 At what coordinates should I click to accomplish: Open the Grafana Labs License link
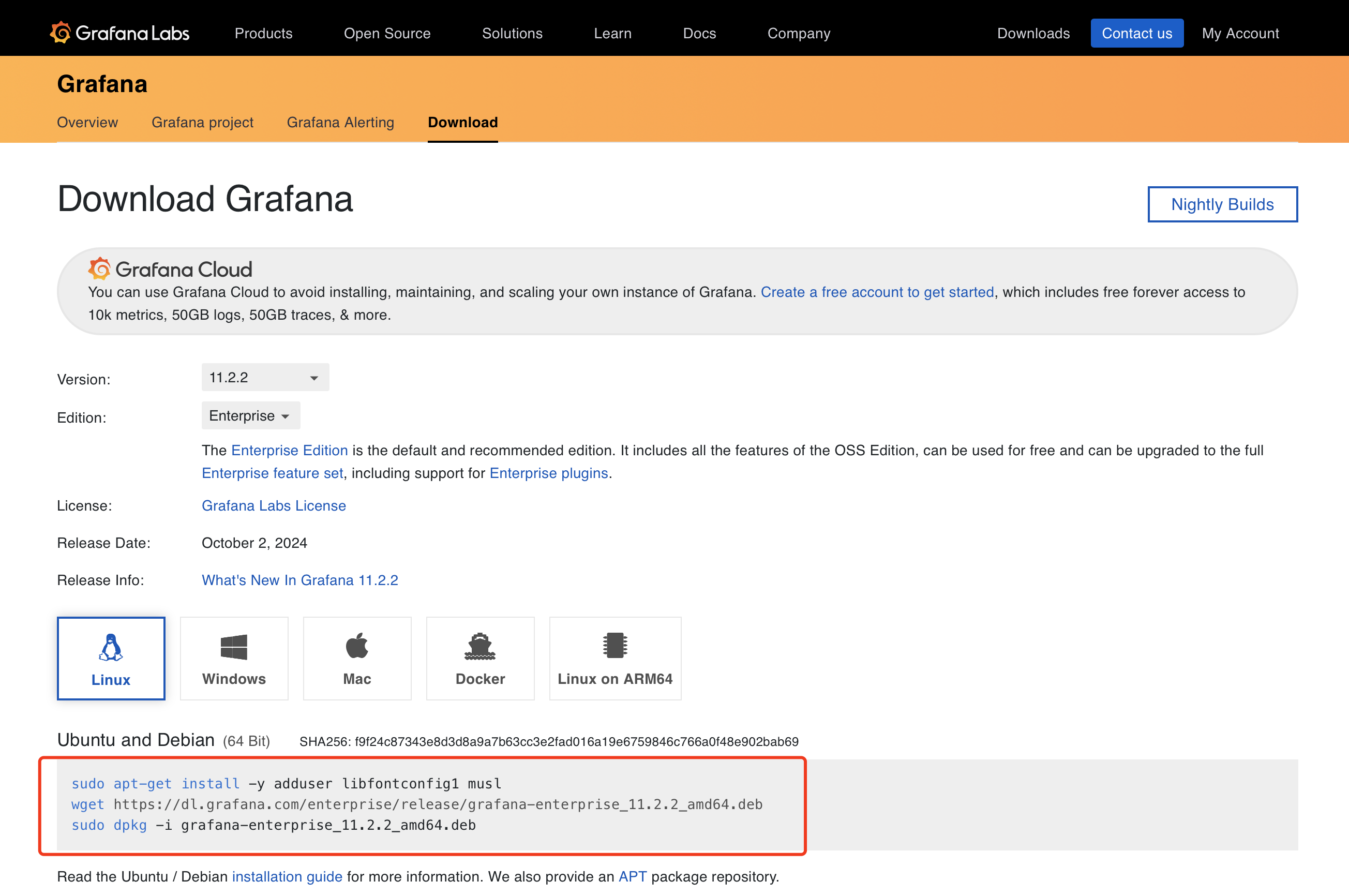[x=273, y=505]
